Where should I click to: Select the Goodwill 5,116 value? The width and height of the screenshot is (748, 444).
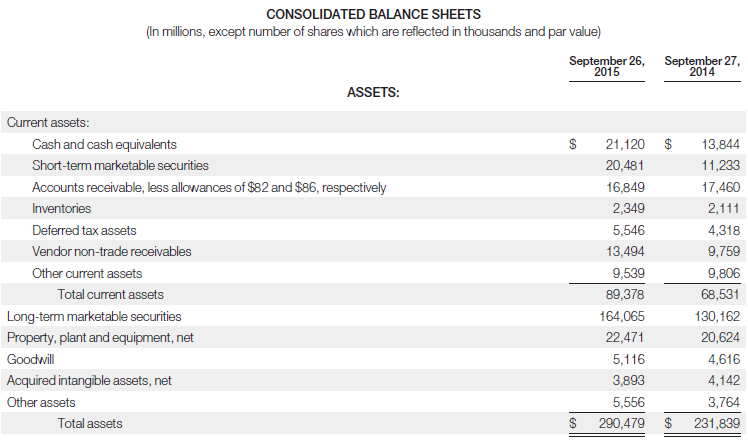[628, 359]
